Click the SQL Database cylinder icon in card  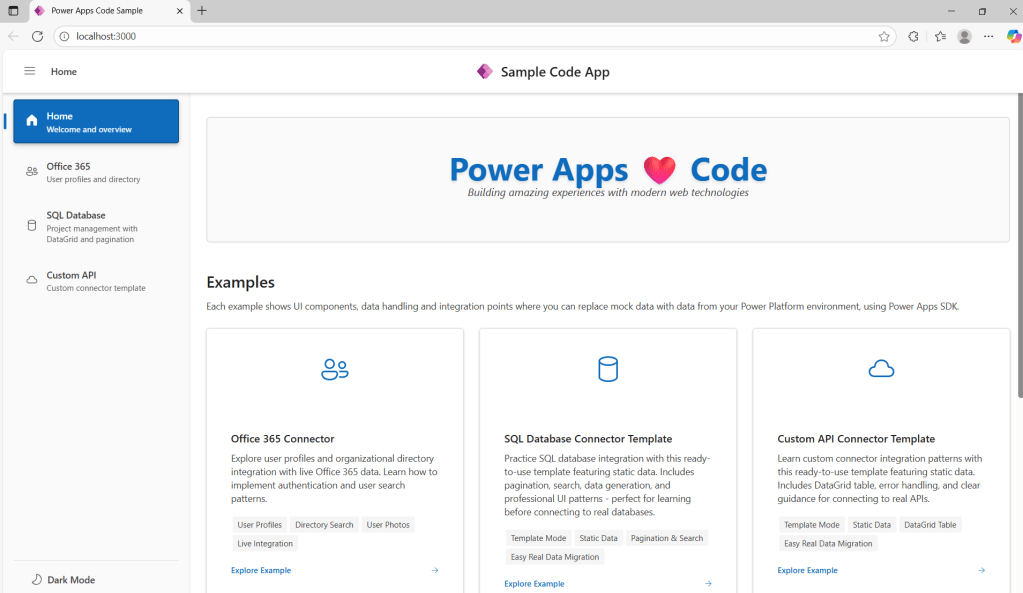pyautogui.click(x=608, y=369)
